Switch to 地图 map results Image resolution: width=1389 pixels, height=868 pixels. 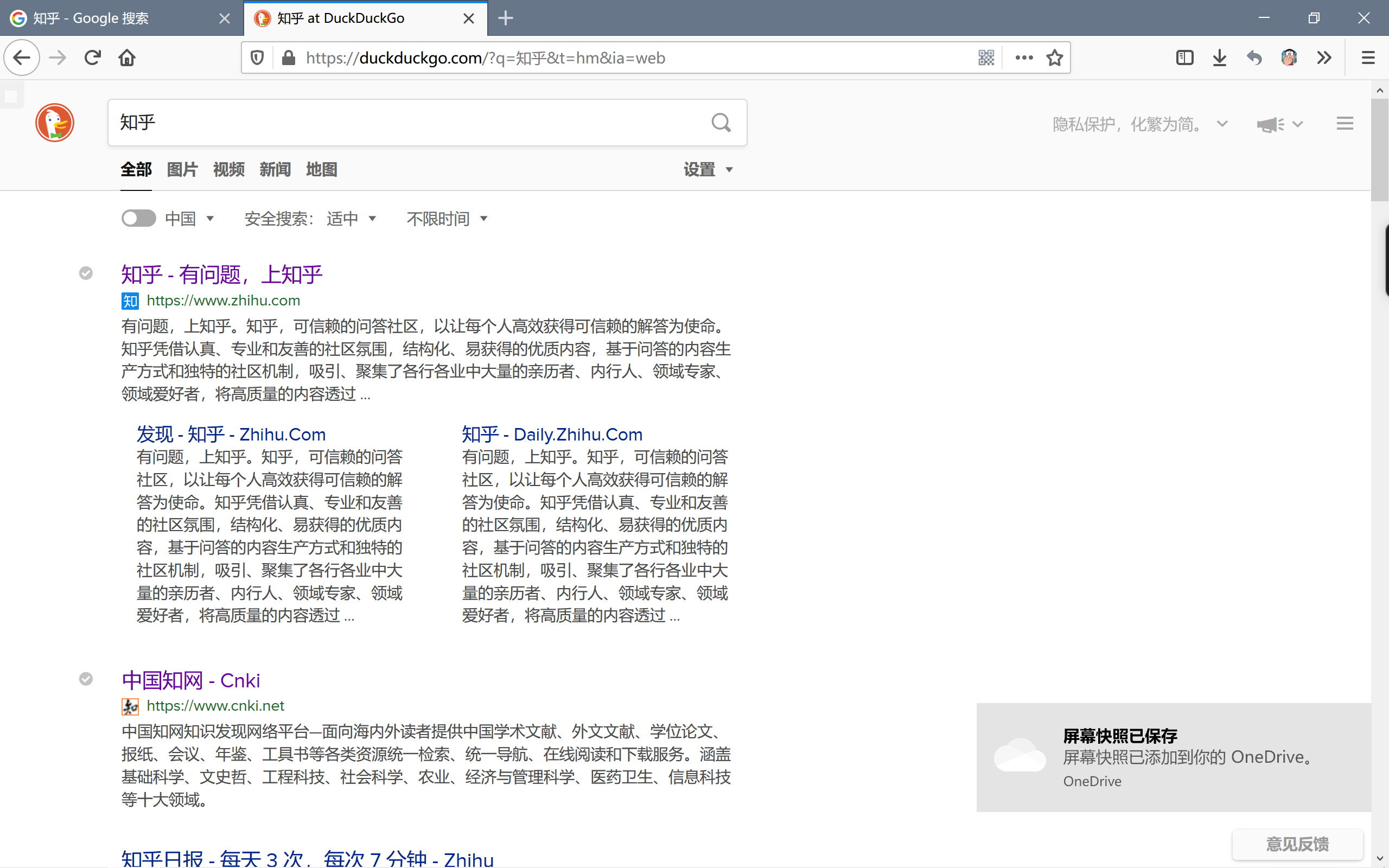[x=321, y=169]
